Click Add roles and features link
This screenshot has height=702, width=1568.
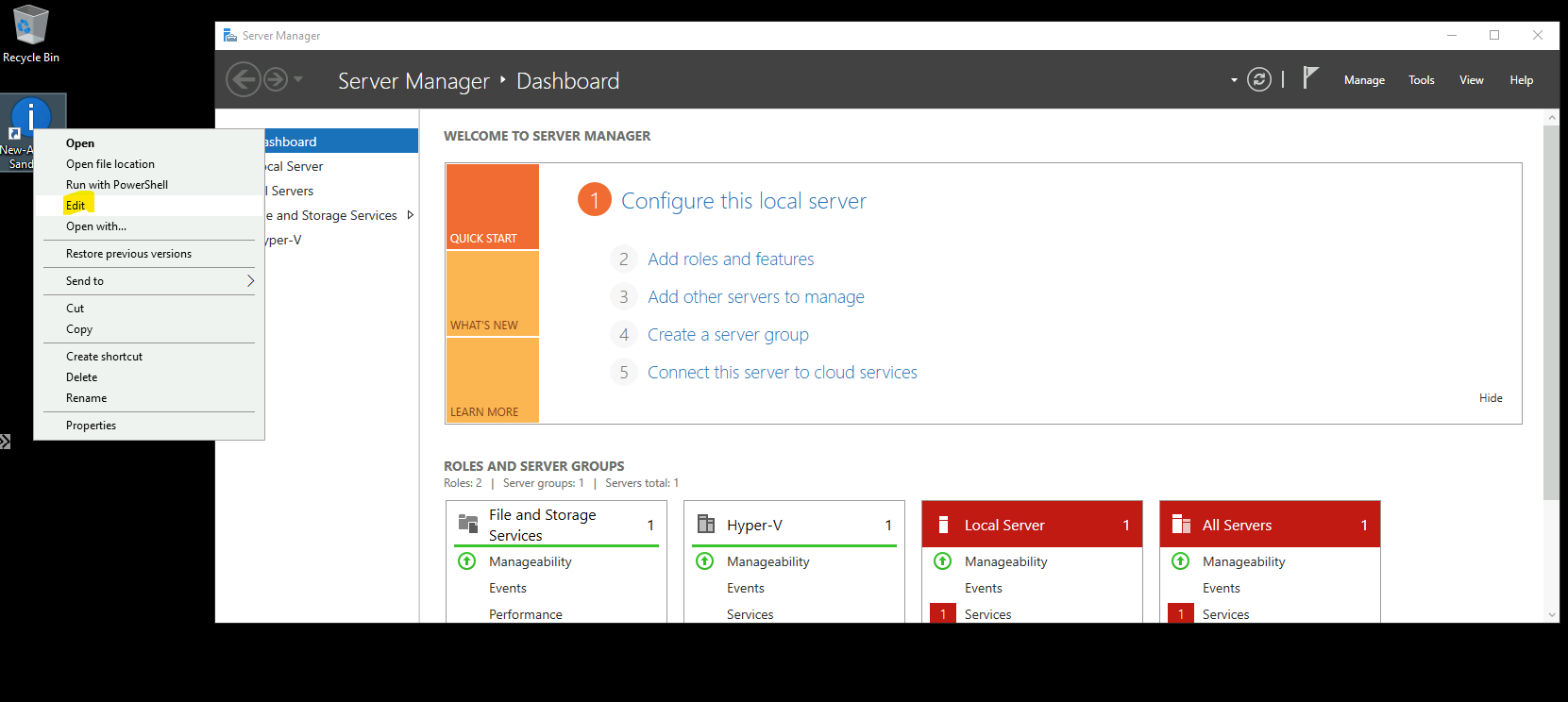(731, 259)
